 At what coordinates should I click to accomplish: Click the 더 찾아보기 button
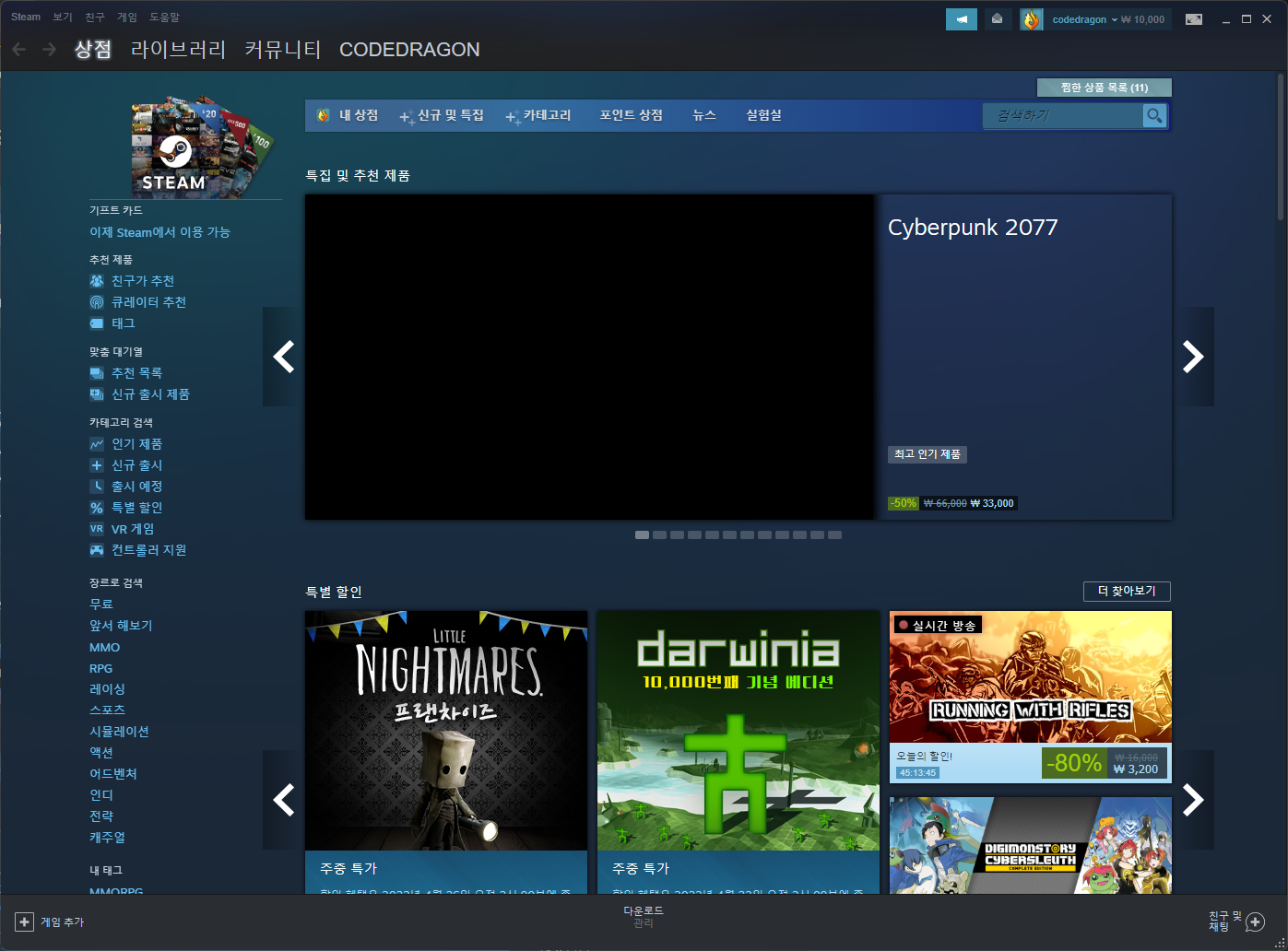coord(1127,591)
